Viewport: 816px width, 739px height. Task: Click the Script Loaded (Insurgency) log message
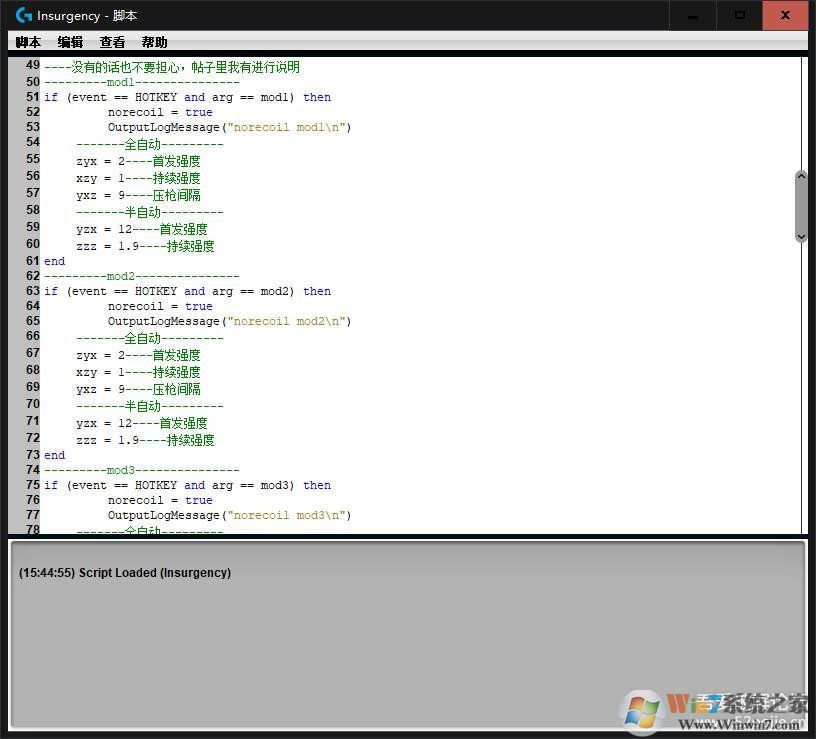[x=125, y=573]
